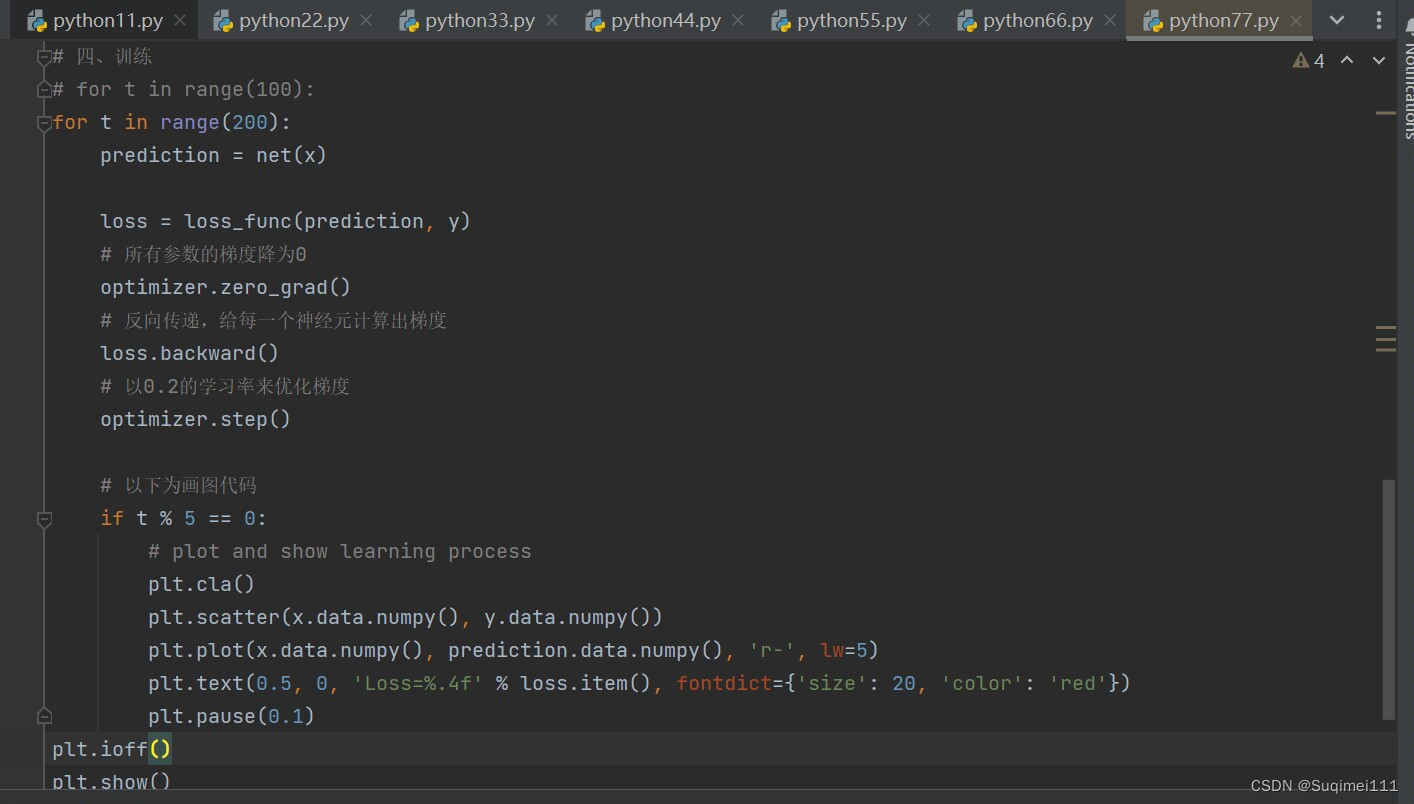Click on 'plt.show()' code line
This screenshot has width=1414, height=804.
(112, 782)
